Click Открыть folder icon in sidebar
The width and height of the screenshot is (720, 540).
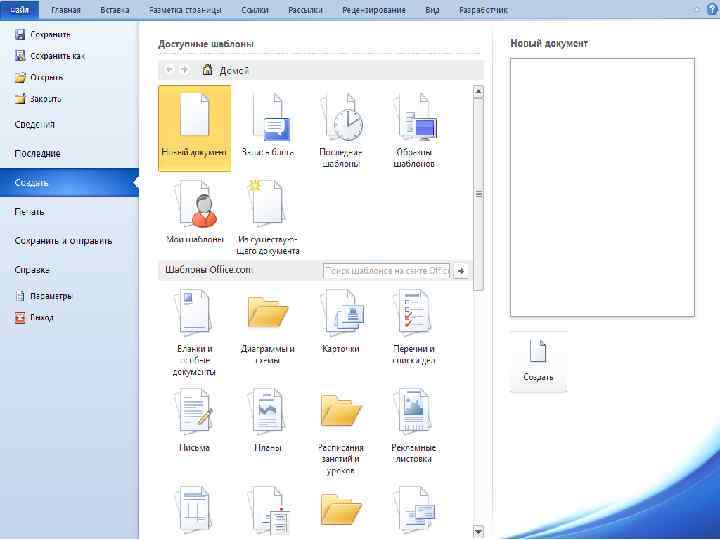coord(20,77)
